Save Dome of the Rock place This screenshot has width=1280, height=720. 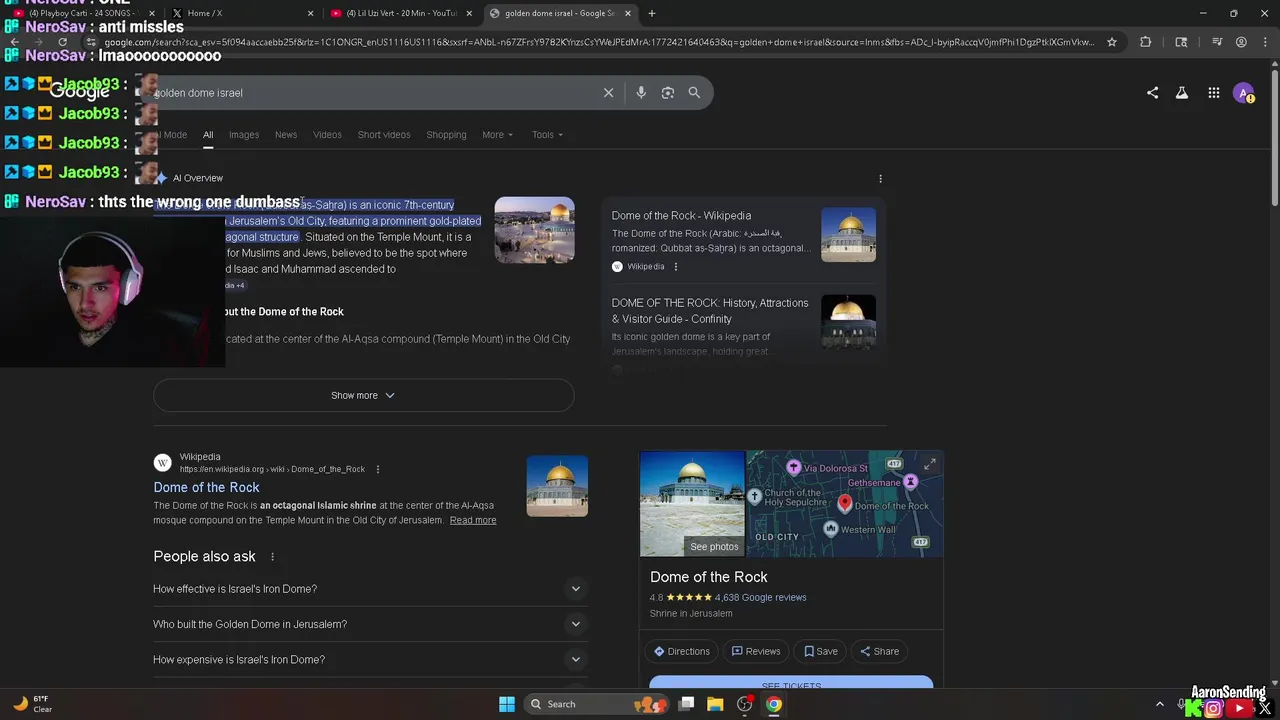click(x=821, y=651)
